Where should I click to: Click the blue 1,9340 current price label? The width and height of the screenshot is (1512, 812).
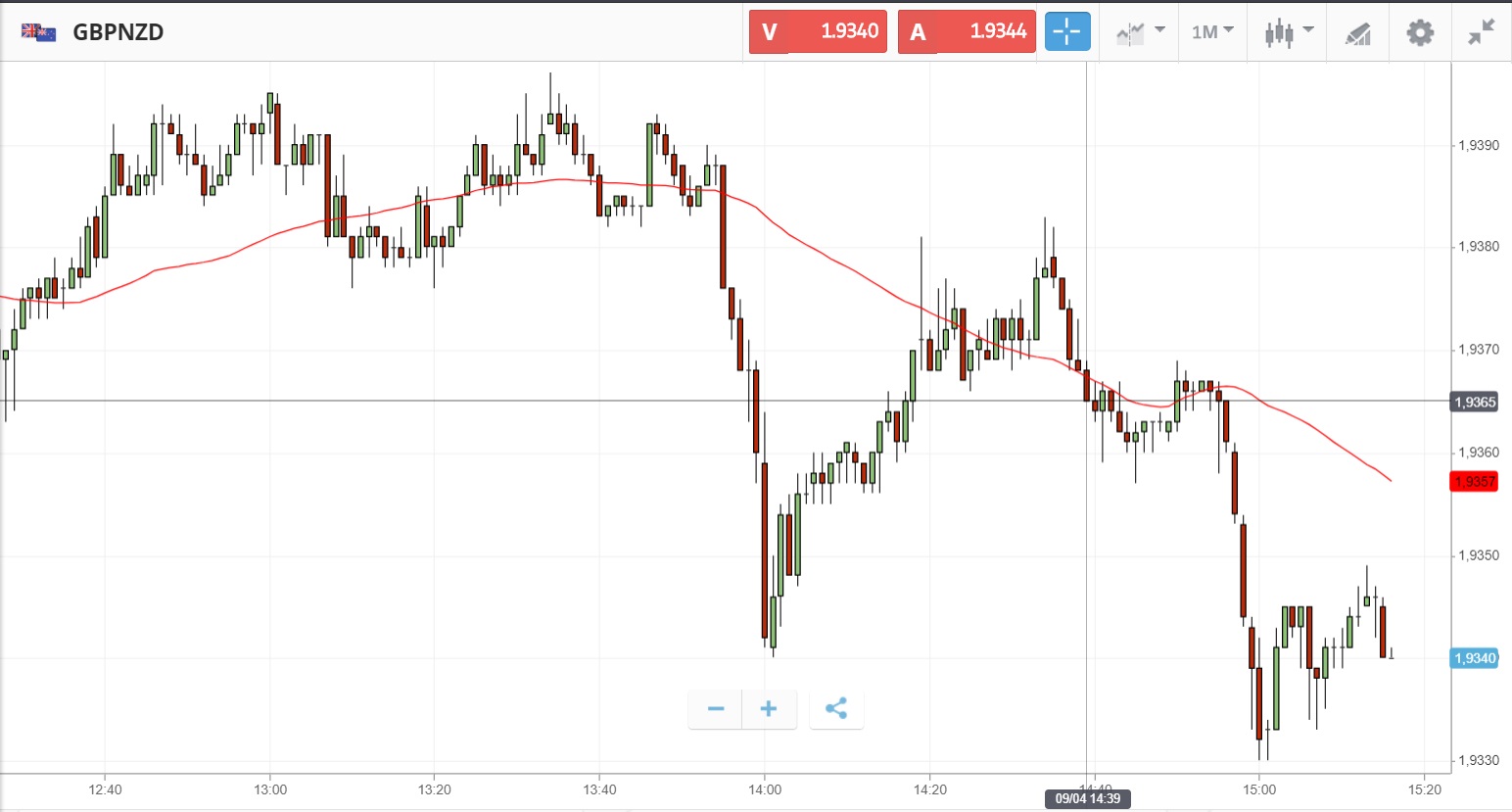click(x=1474, y=658)
